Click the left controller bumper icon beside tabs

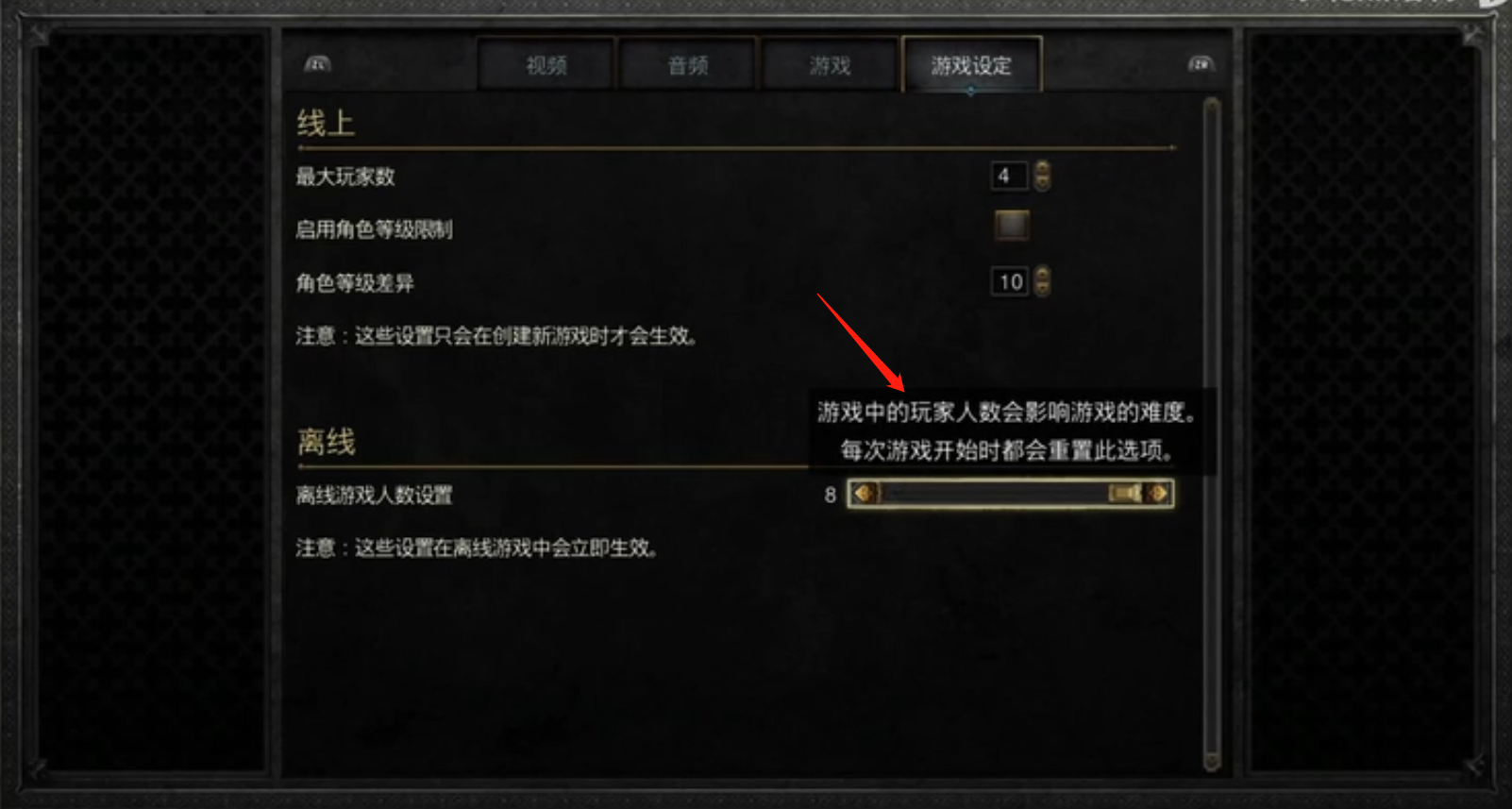pos(317,63)
